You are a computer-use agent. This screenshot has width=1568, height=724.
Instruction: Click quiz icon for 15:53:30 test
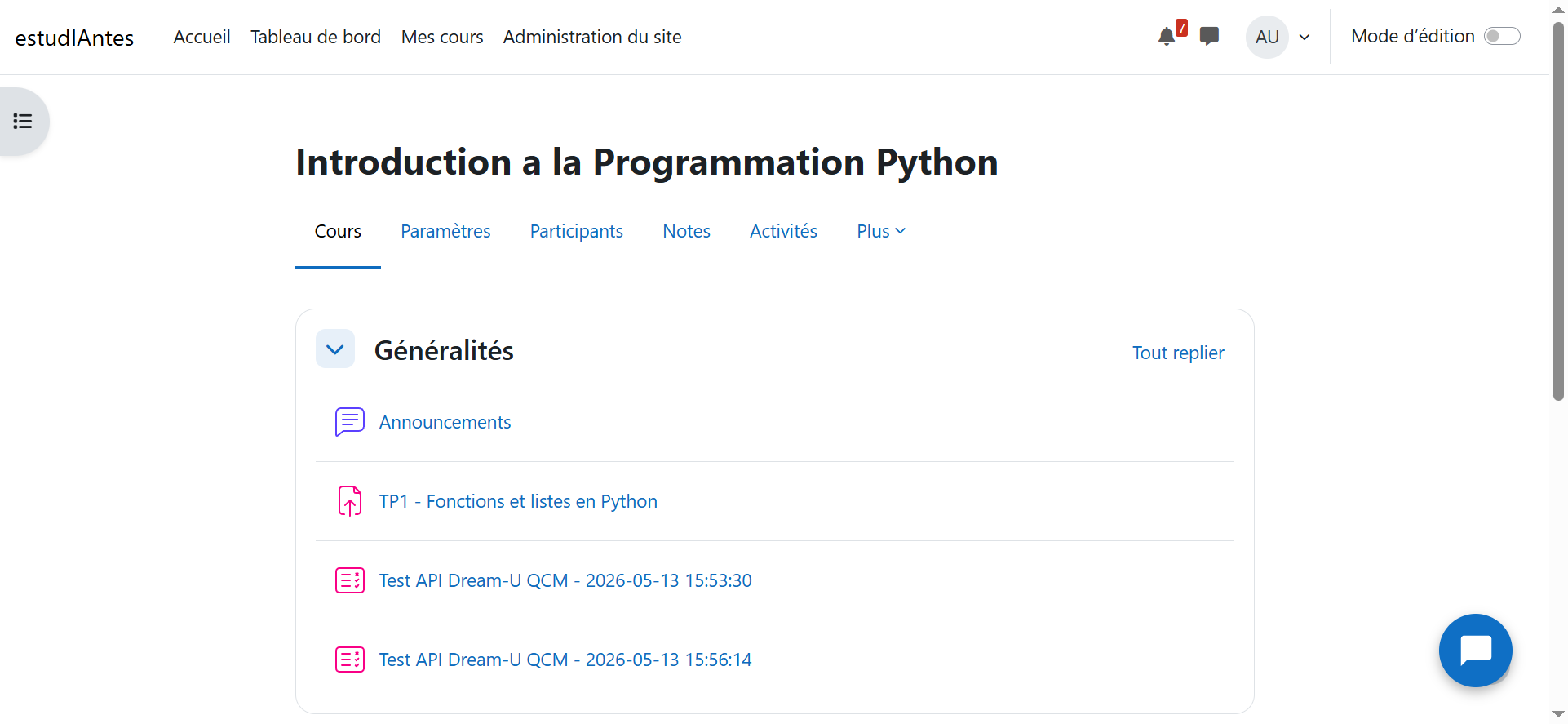350,580
